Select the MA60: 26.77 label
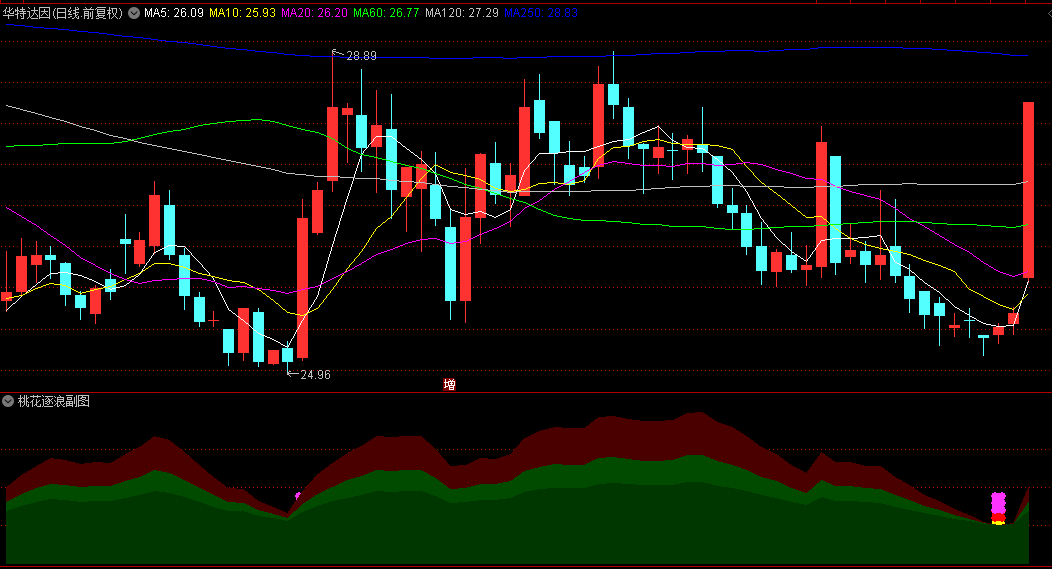1052x569 pixels. coord(386,13)
